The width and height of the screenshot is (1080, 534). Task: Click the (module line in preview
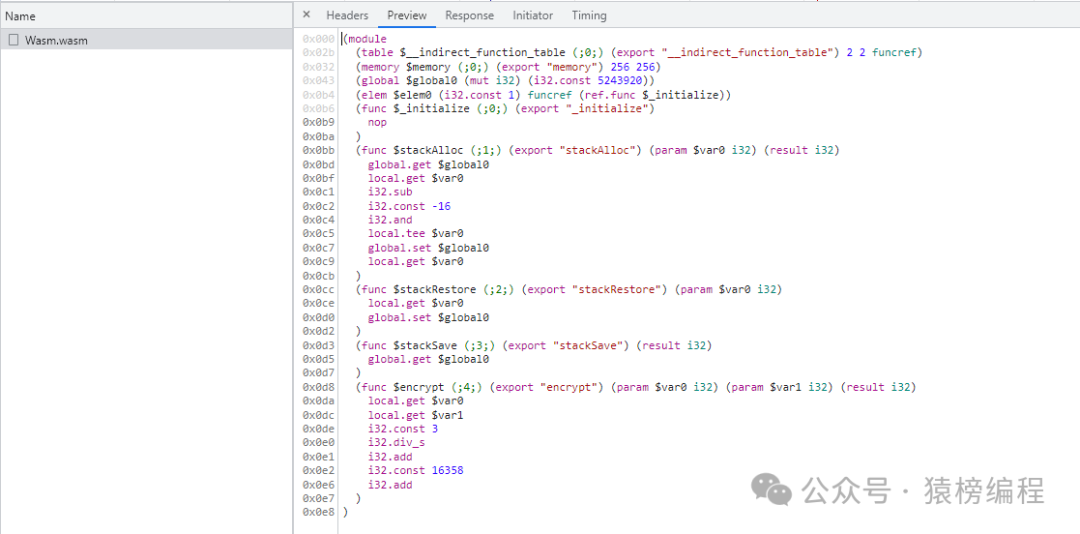(x=366, y=39)
